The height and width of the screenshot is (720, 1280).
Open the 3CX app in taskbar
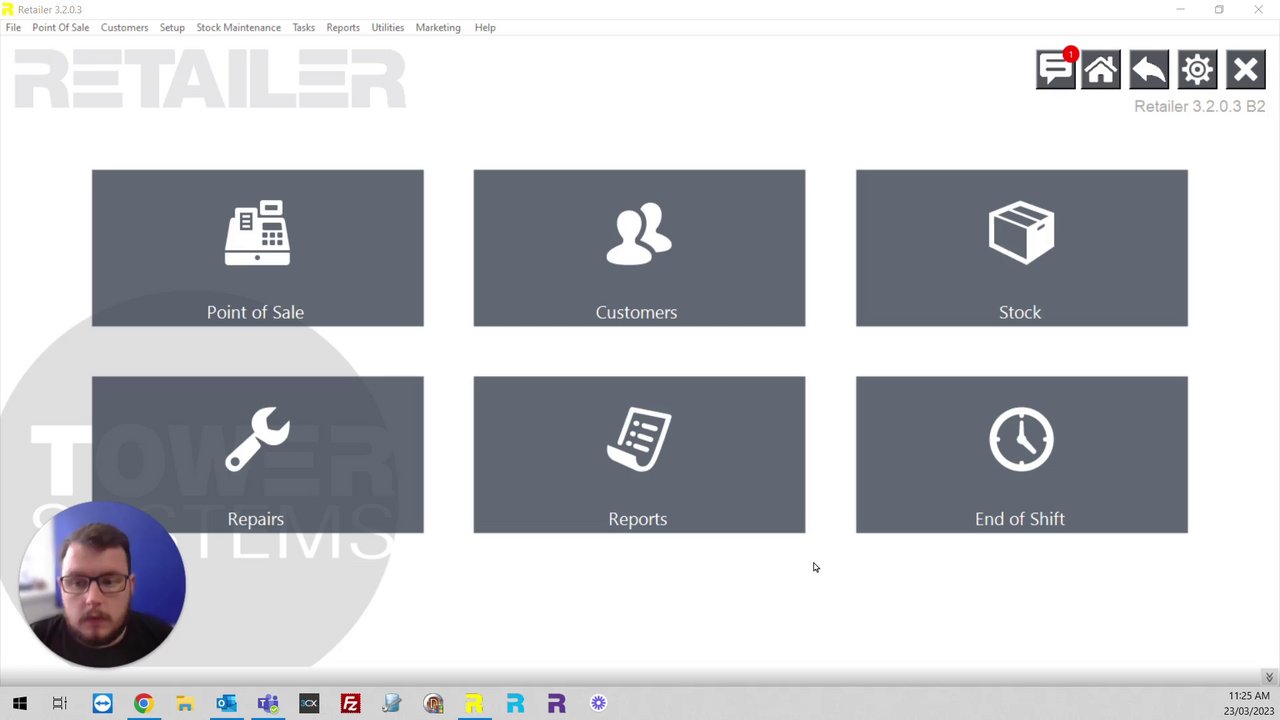[309, 703]
